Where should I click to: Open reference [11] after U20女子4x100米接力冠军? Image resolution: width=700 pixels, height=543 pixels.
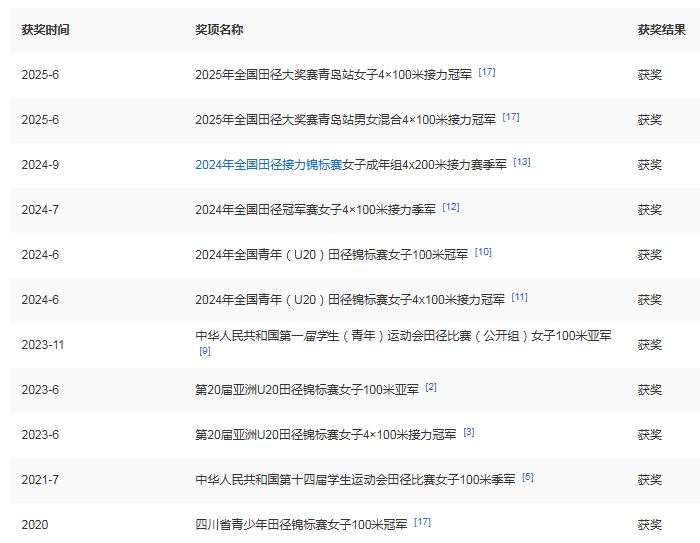pos(520,297)
